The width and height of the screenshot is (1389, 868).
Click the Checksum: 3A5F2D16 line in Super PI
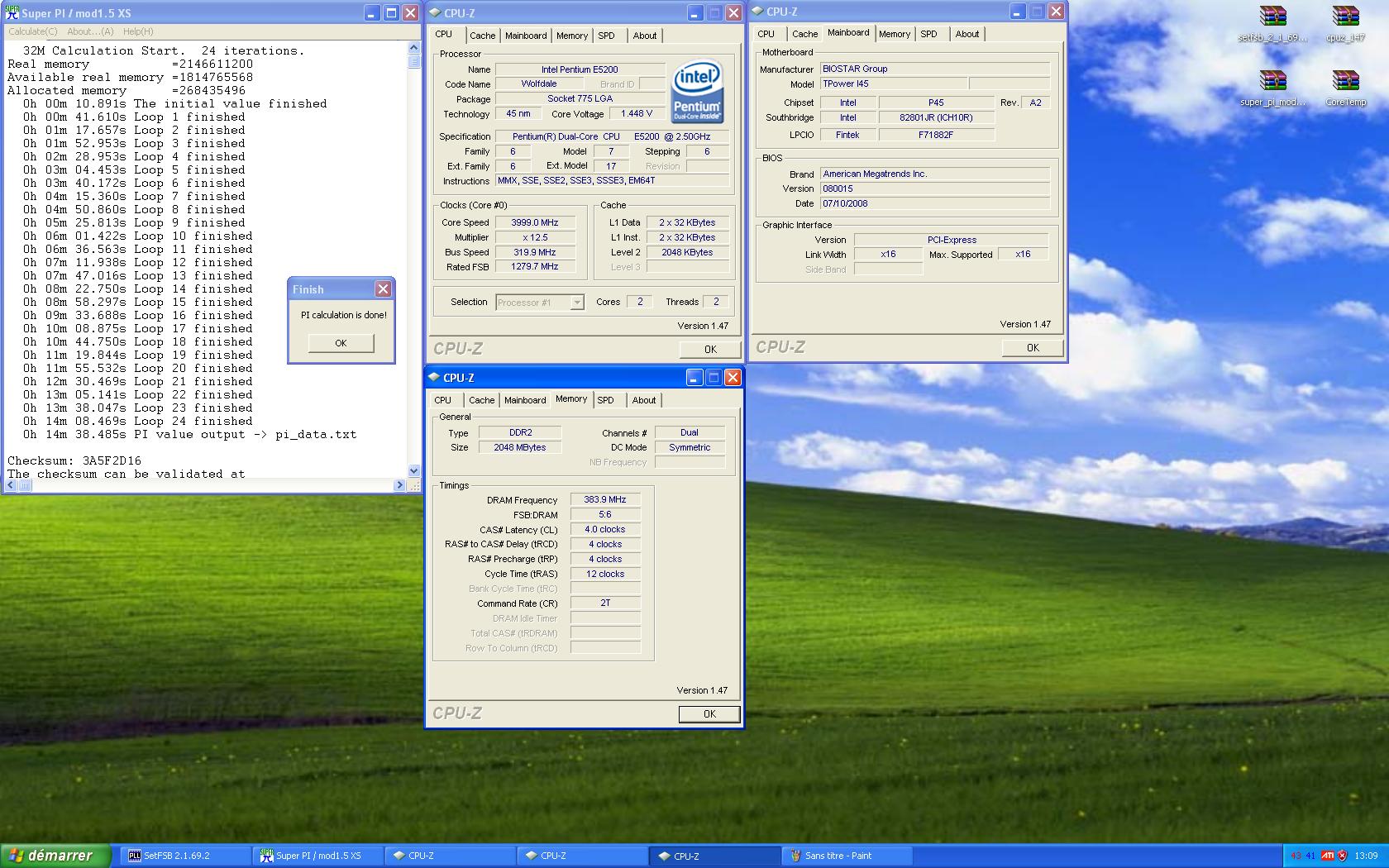tap(74, 460)
